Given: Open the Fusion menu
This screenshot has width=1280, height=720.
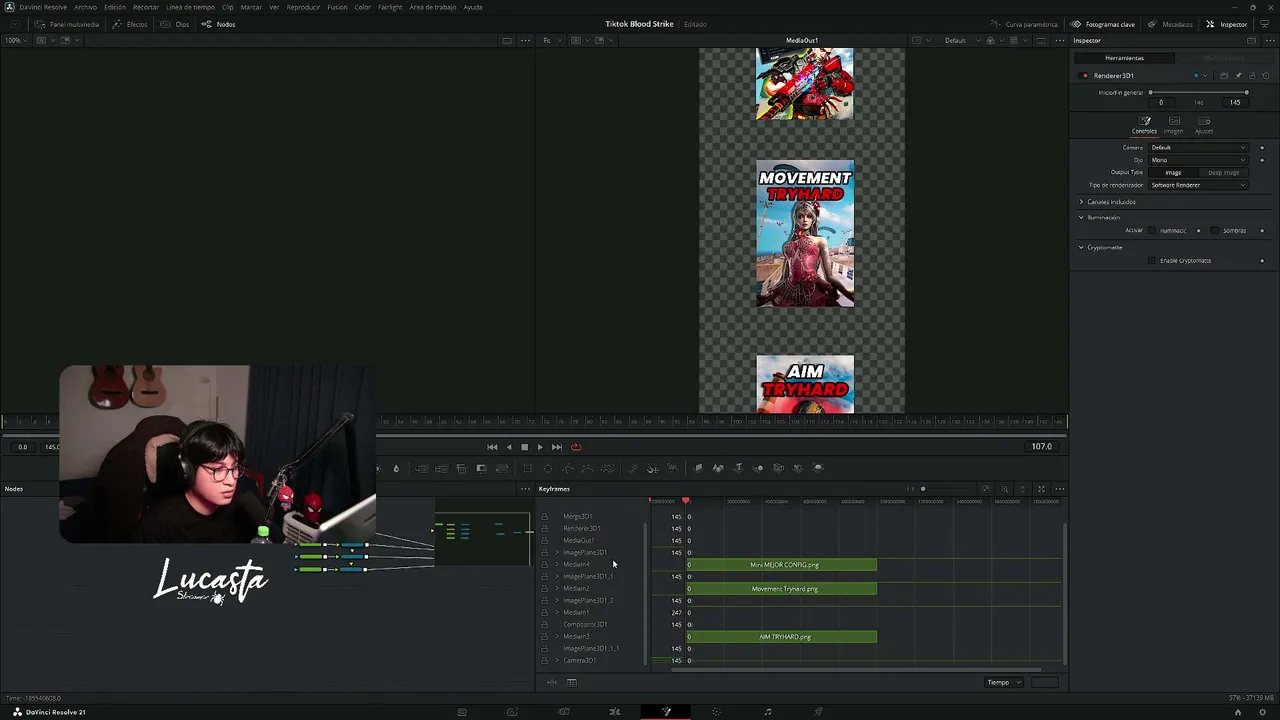Looking at the screenshot, I should pyautogui.click(x=337, y=7).
